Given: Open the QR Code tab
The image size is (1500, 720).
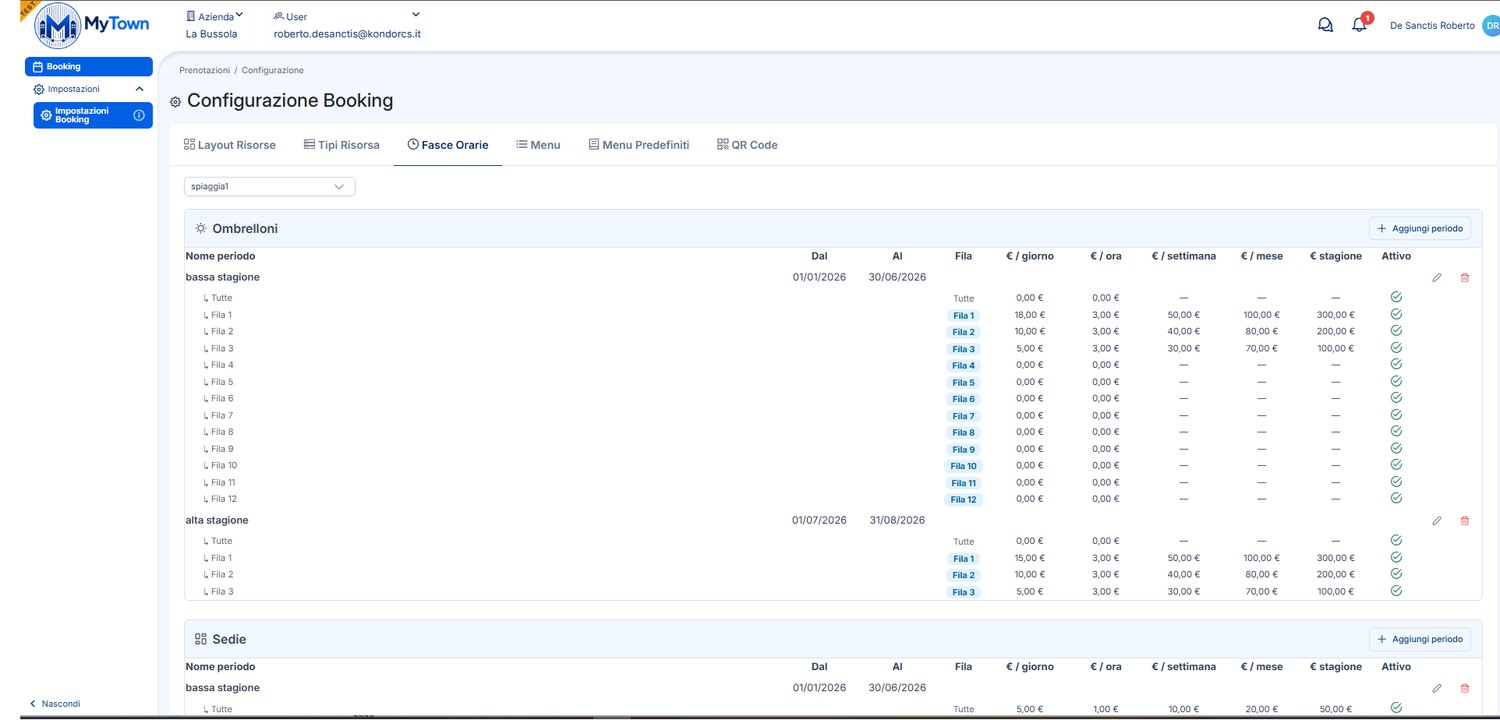Looking at the screenshot, I should point(747,145).
